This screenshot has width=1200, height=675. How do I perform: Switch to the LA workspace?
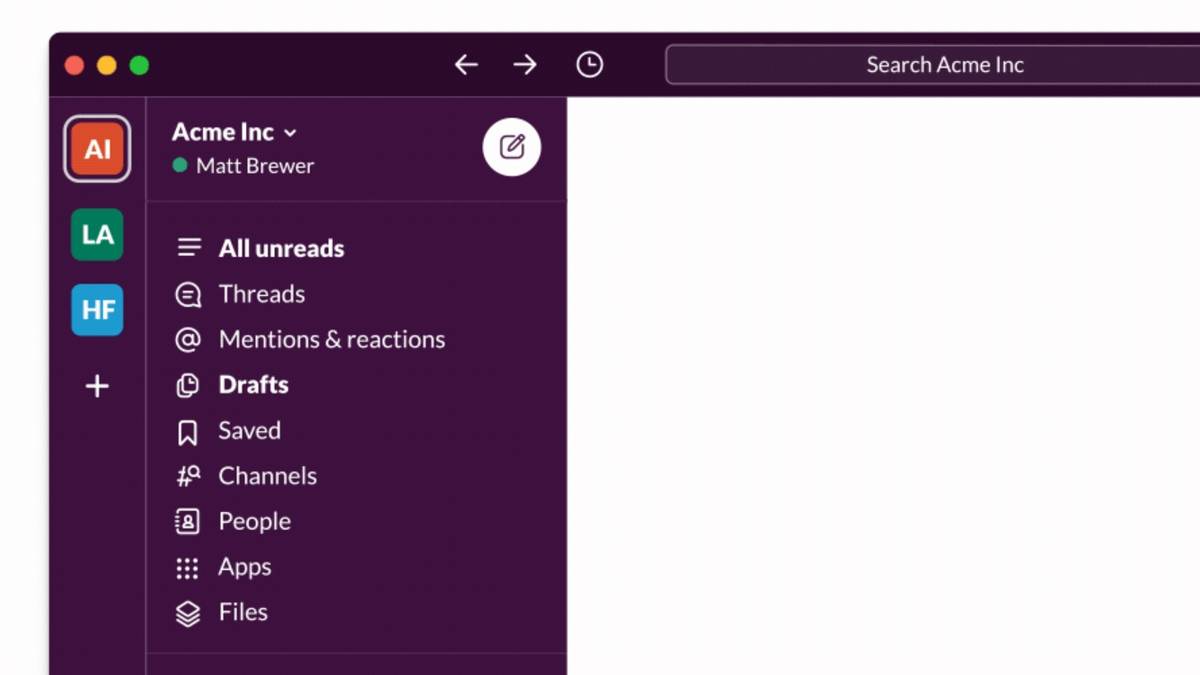point(97,235)
